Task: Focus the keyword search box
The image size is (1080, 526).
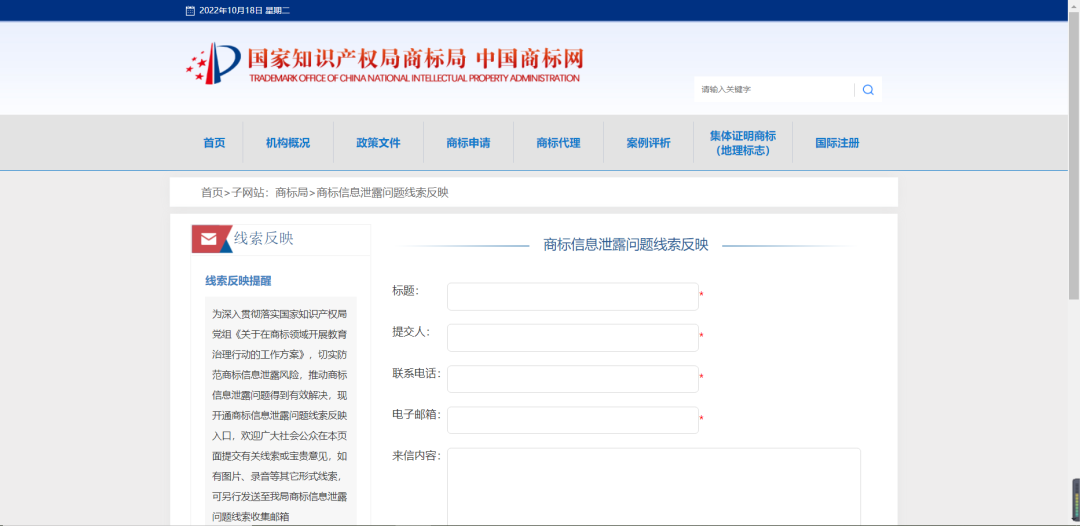Action: (773, 90)
